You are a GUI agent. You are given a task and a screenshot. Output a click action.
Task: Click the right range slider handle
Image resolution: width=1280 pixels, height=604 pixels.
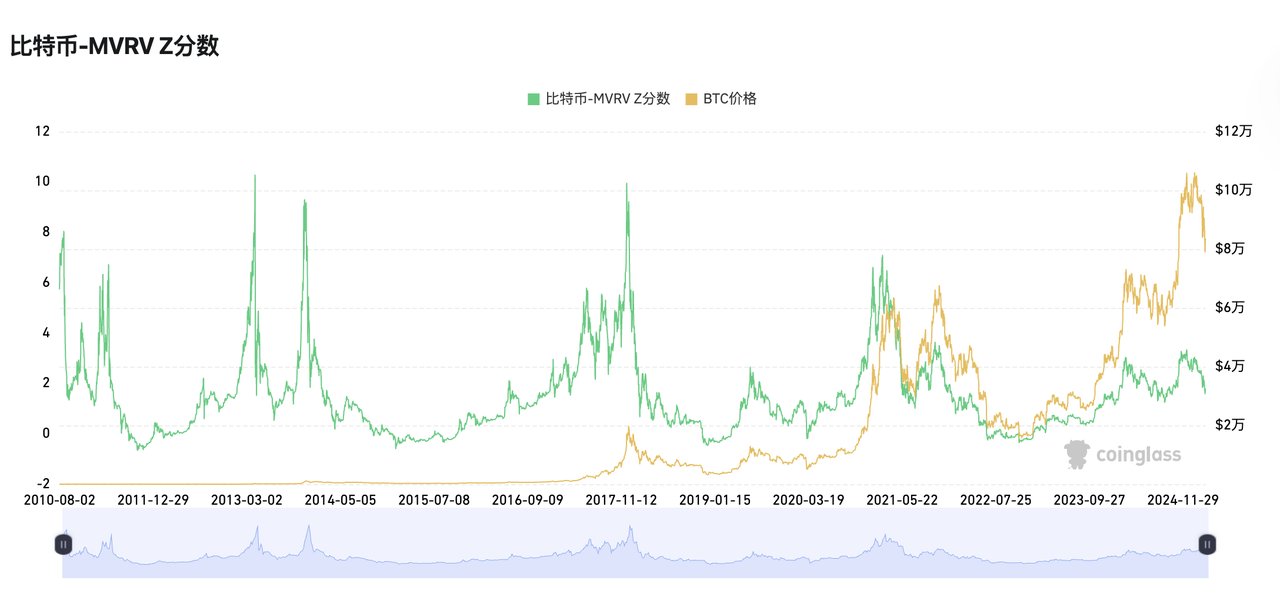(x=1208, y=544)
